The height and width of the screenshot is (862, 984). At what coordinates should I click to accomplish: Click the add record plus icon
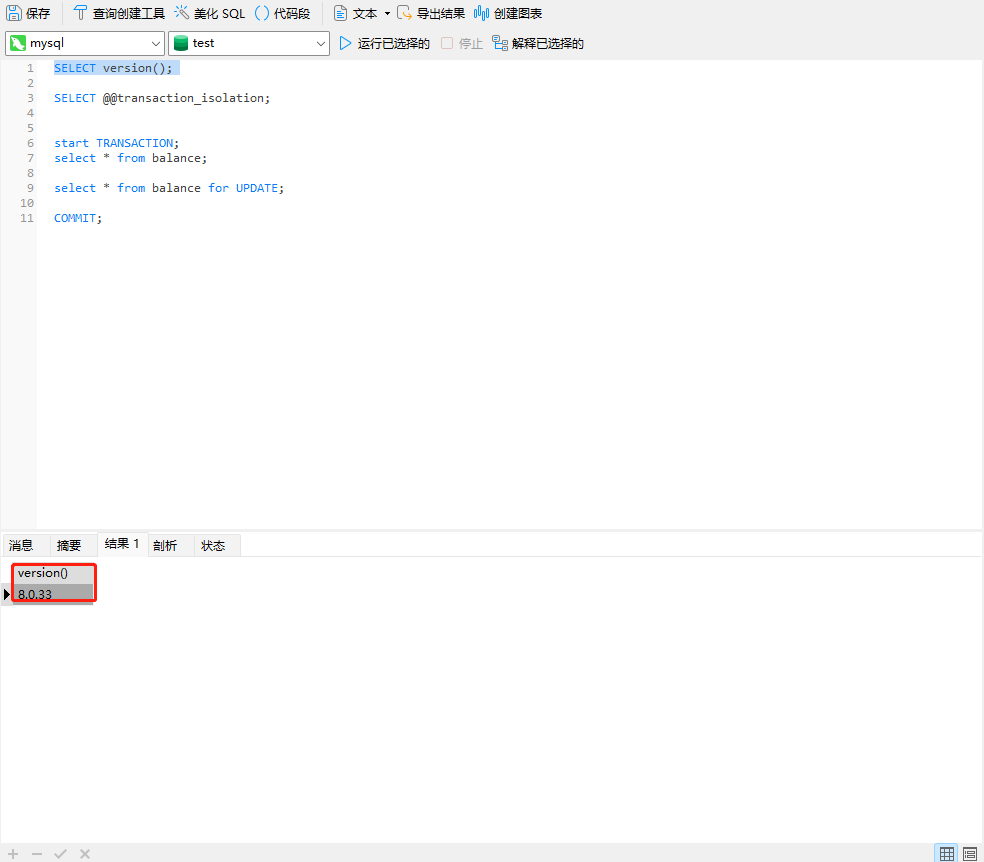pyautogui.click(x=13, y=854)
